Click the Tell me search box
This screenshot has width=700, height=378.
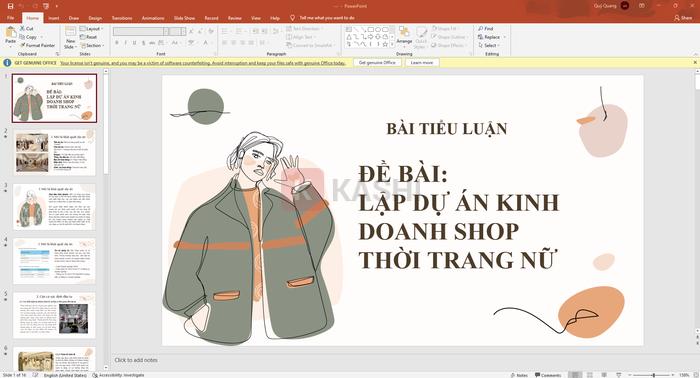pyautogui.click(x=323, y=18)
